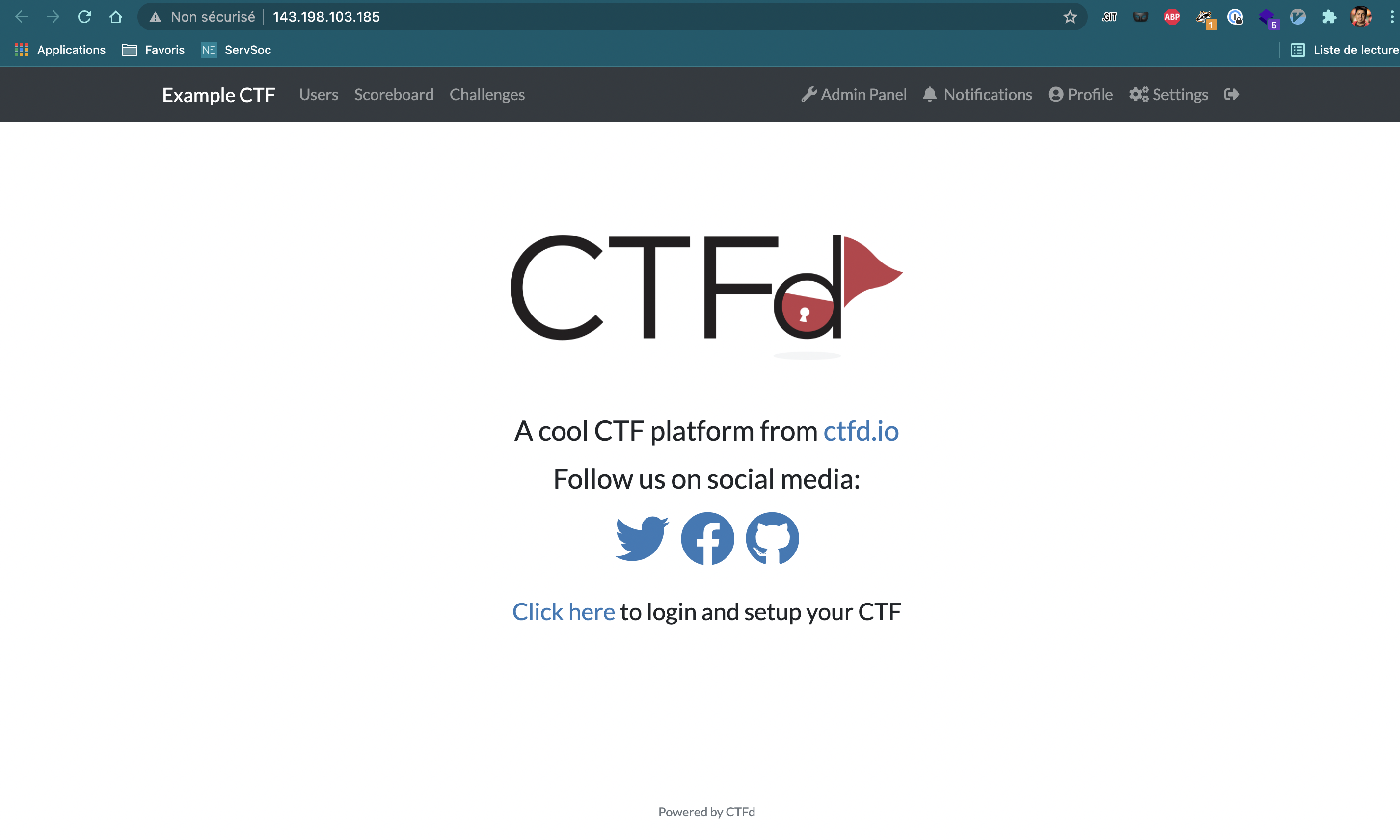Click the Scoreboard menu item
Viewport: 1400px width, 840px height.
click(x=394, y=94)
